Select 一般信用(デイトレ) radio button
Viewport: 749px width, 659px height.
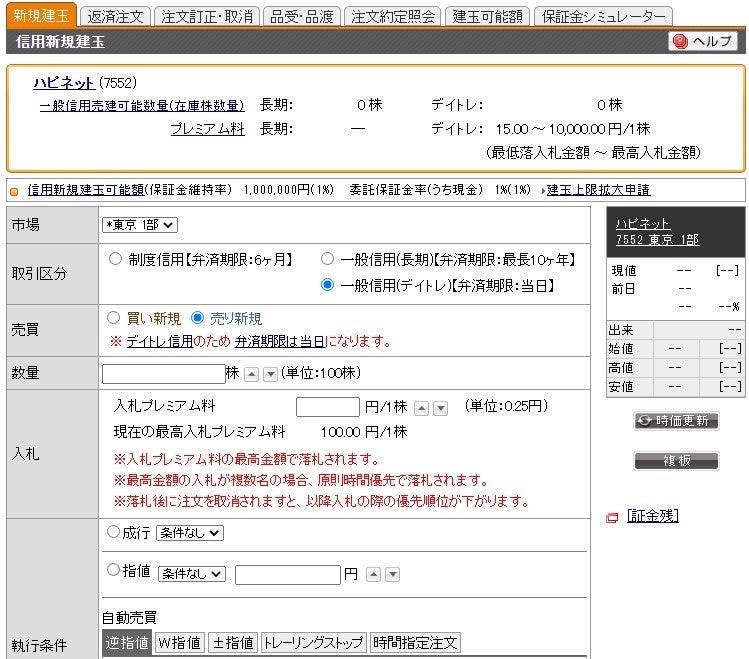327,285
